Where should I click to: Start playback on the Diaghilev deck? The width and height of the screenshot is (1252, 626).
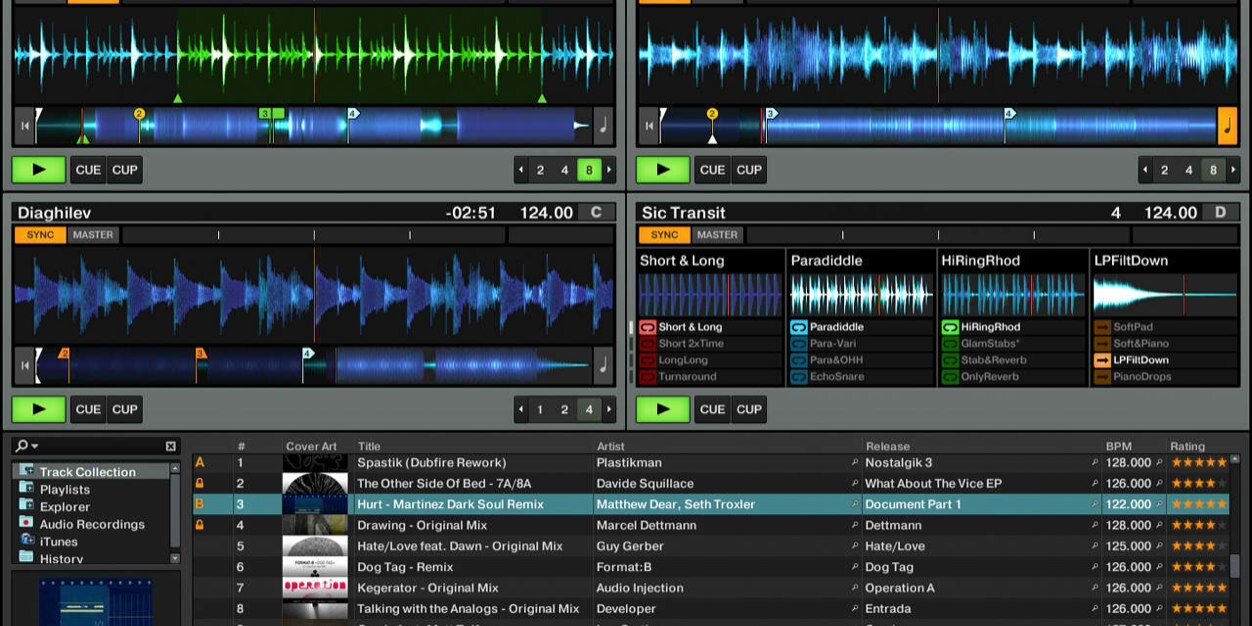[39, 409]
